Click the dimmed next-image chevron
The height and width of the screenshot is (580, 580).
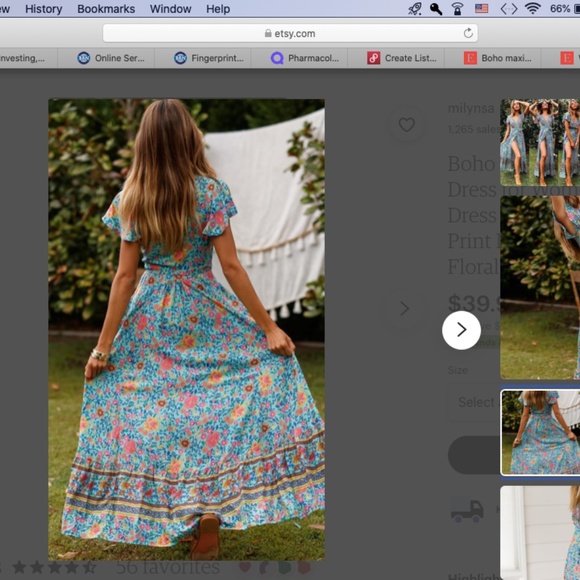(x=404, y=308)
